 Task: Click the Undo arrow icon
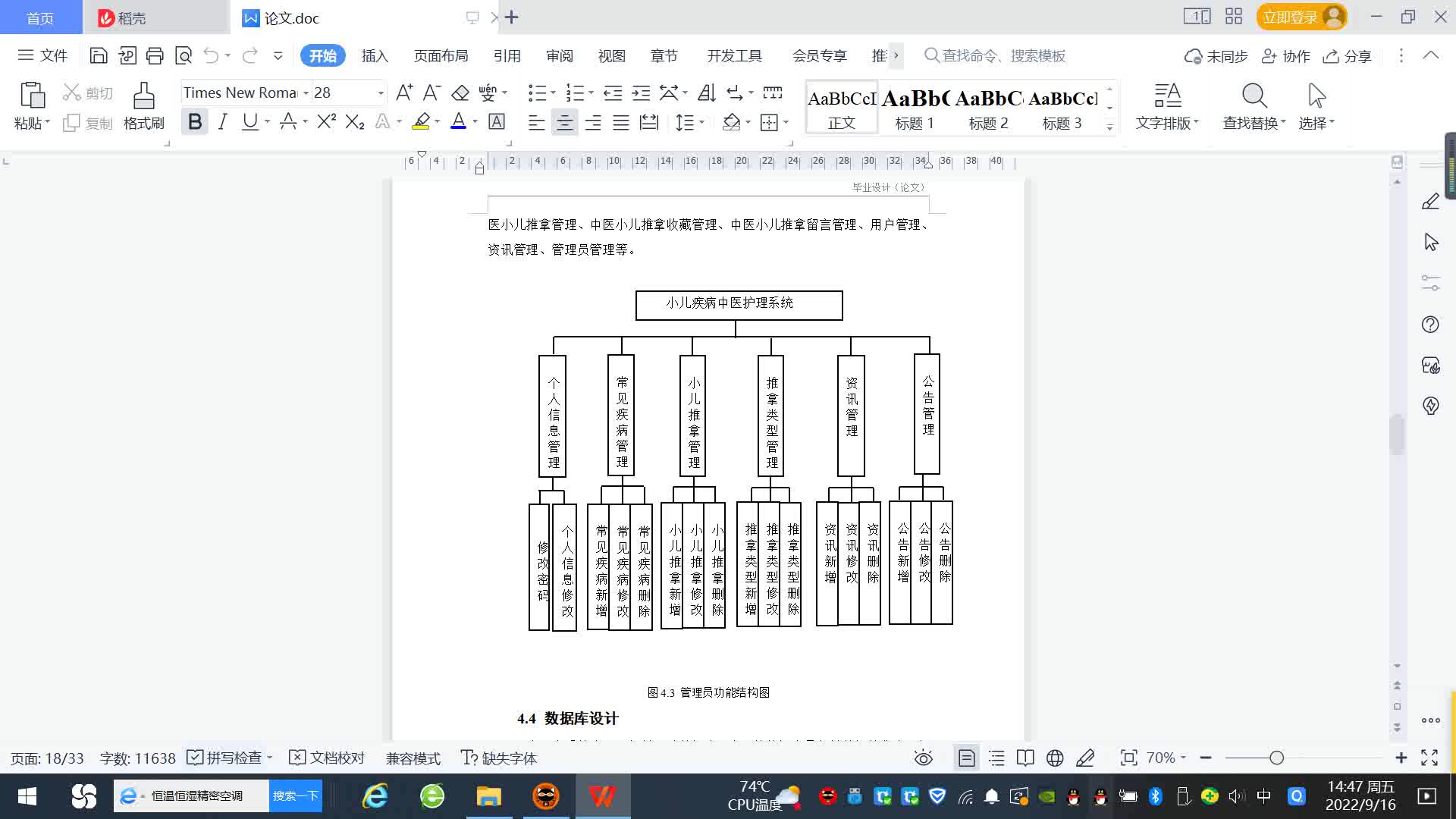tap(212, 55)
